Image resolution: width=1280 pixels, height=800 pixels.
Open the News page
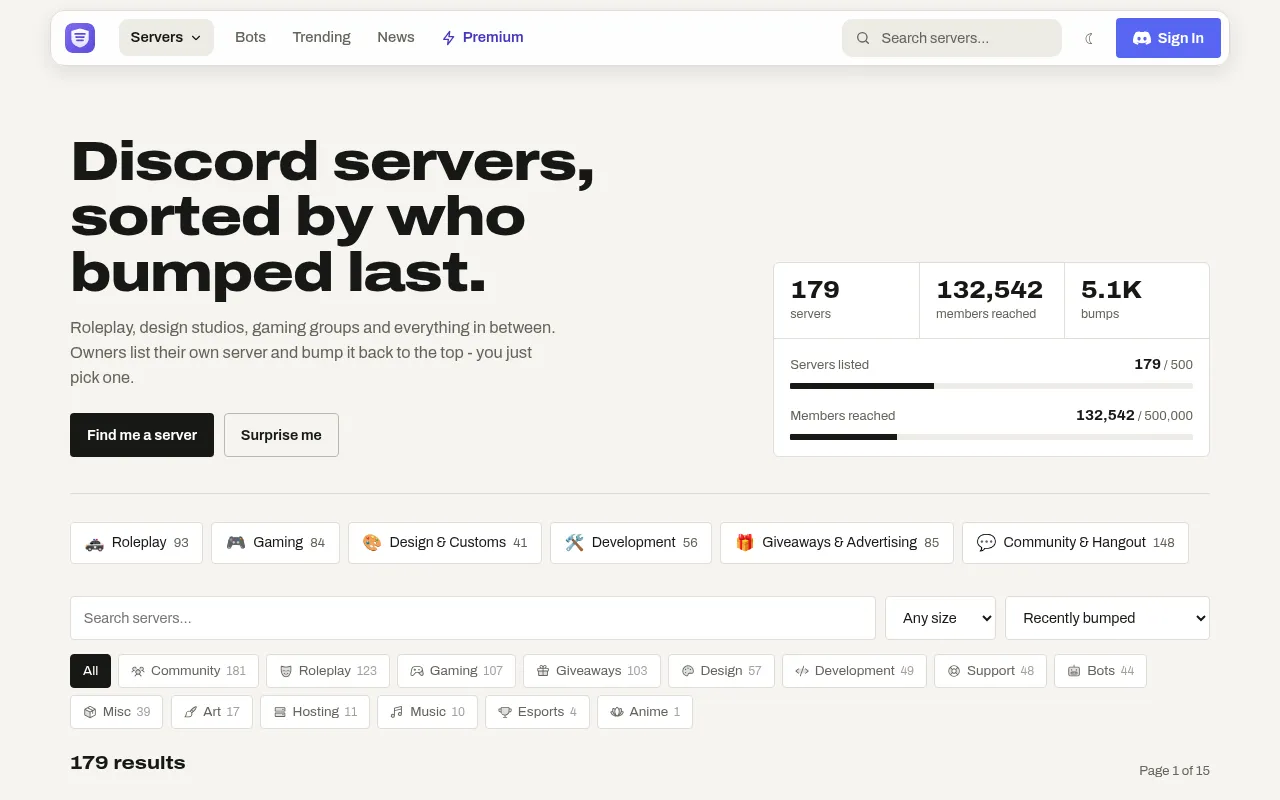pyautogui.click(x=395, y=37)
